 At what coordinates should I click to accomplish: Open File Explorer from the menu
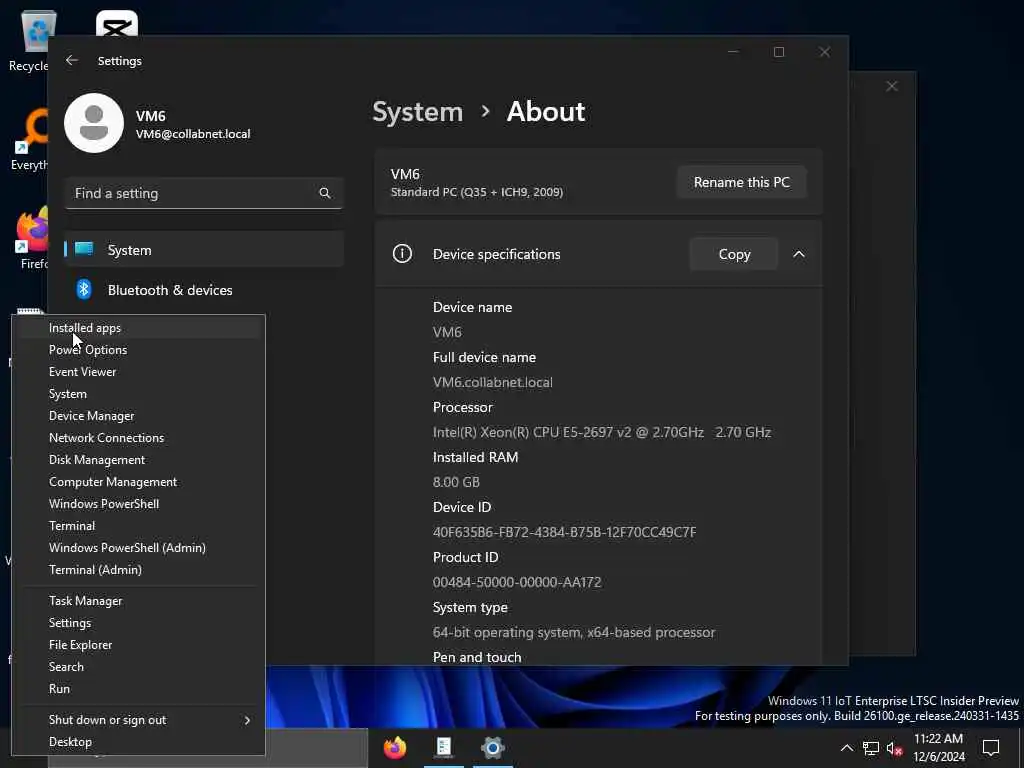click(x=138, y=645)
